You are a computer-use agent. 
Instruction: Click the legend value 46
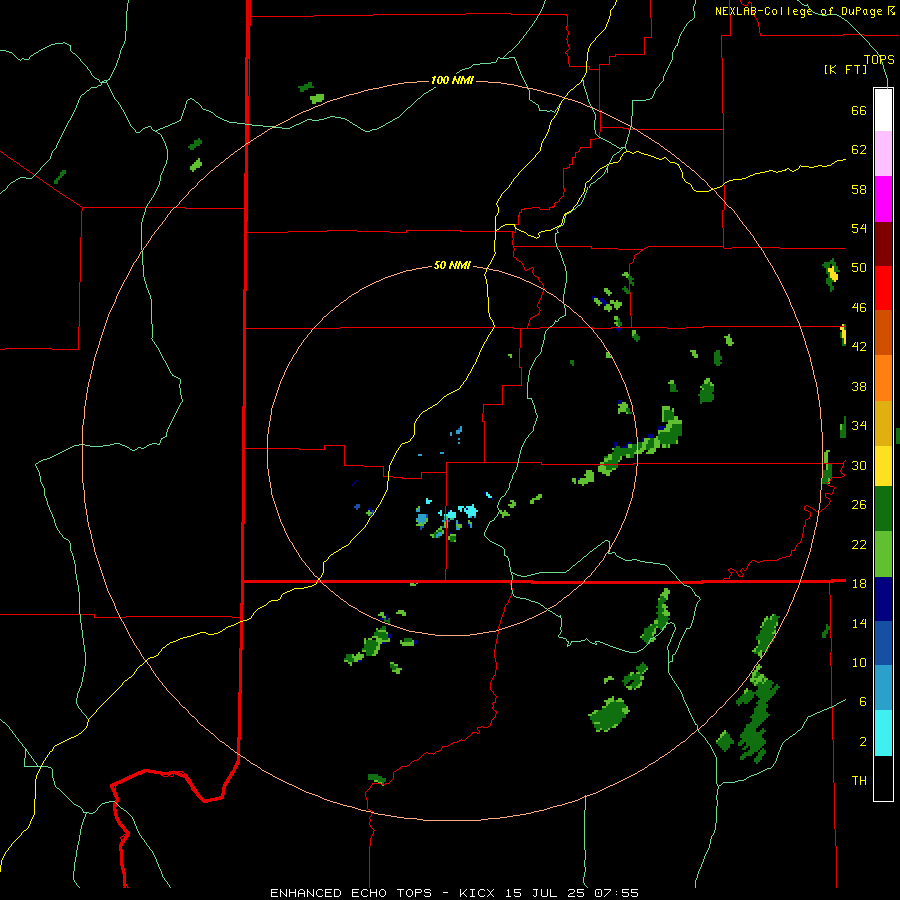859,308
